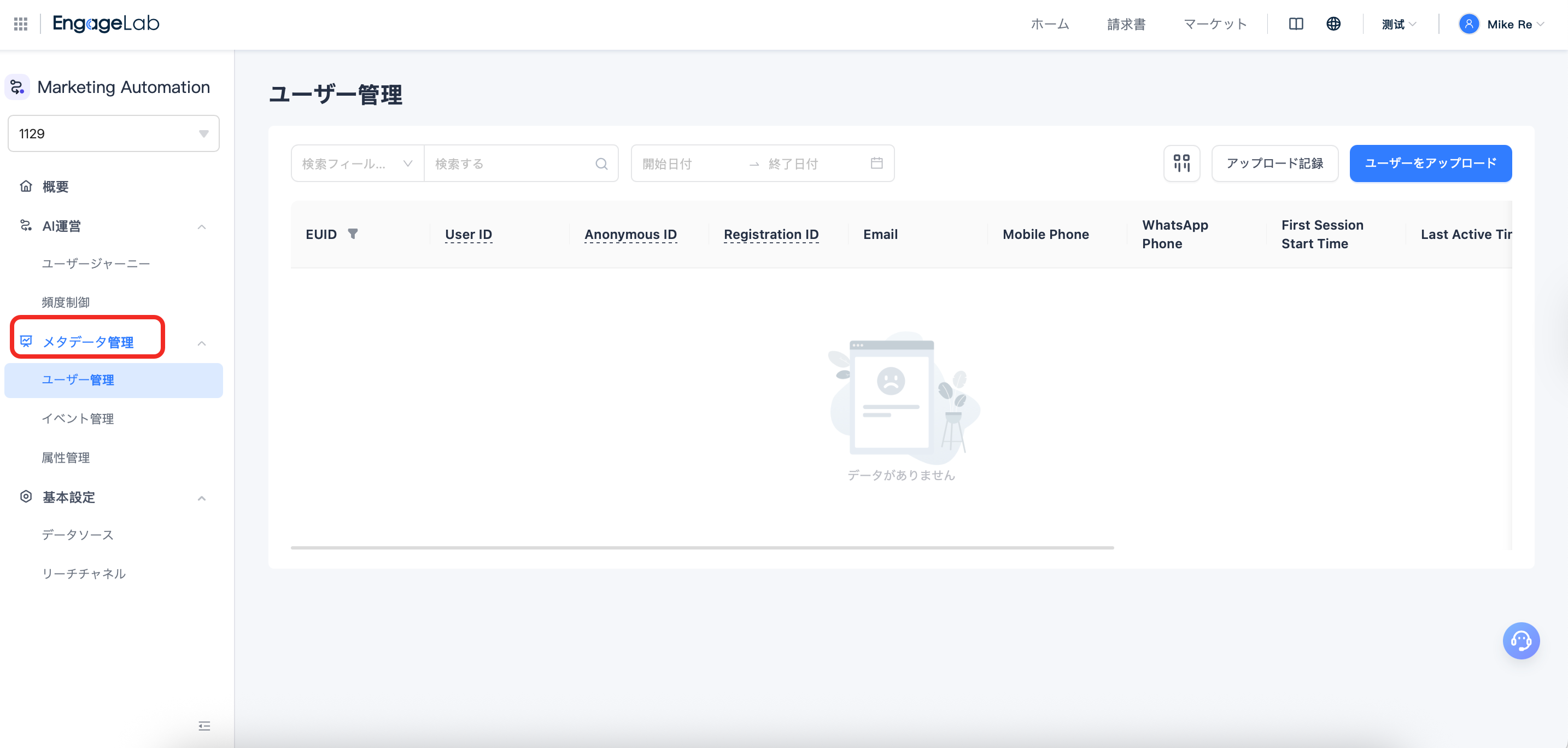Click the globe language icon

1333,24
